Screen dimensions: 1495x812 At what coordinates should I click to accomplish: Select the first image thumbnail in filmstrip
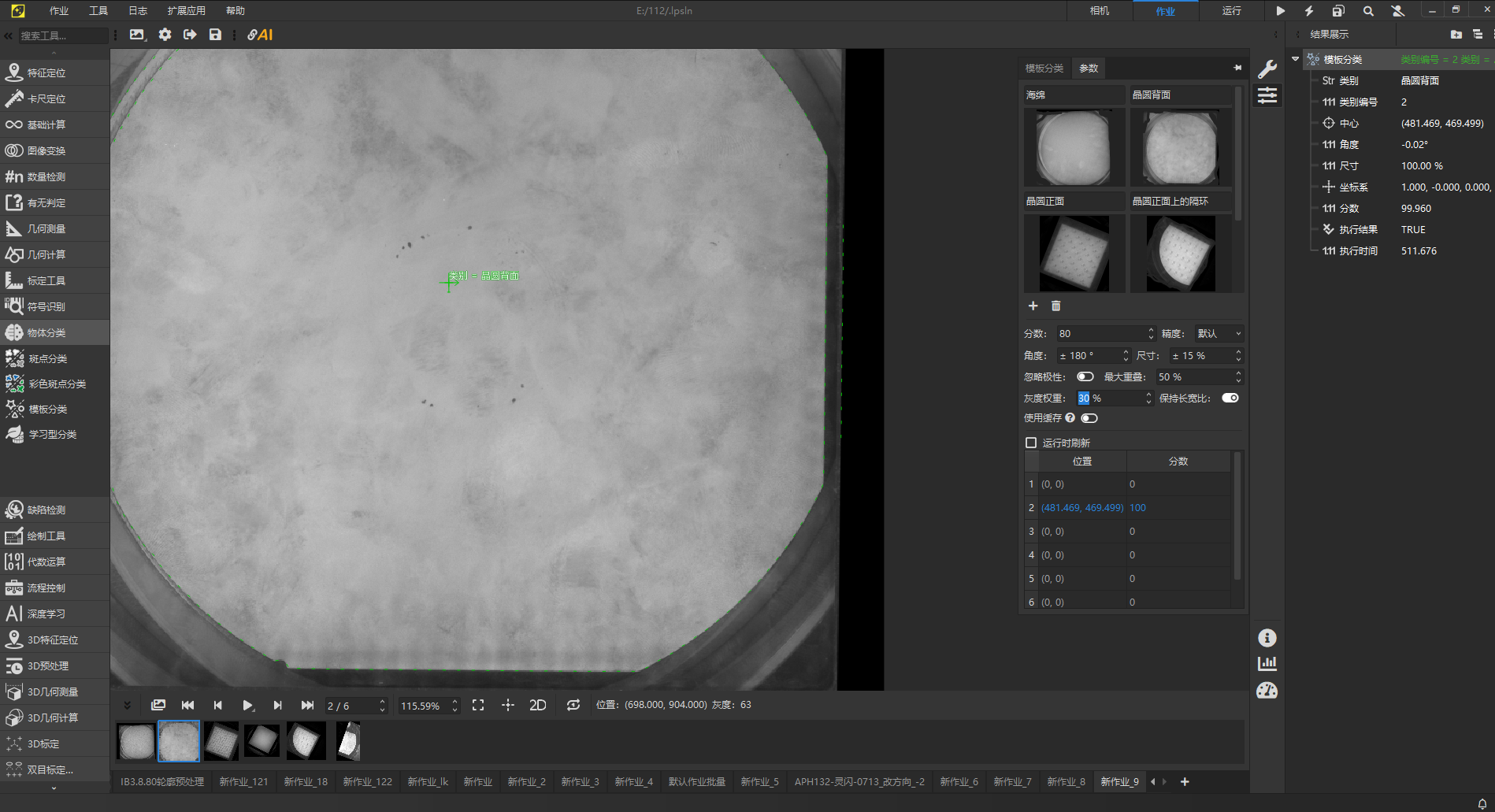tap(136, 741)
